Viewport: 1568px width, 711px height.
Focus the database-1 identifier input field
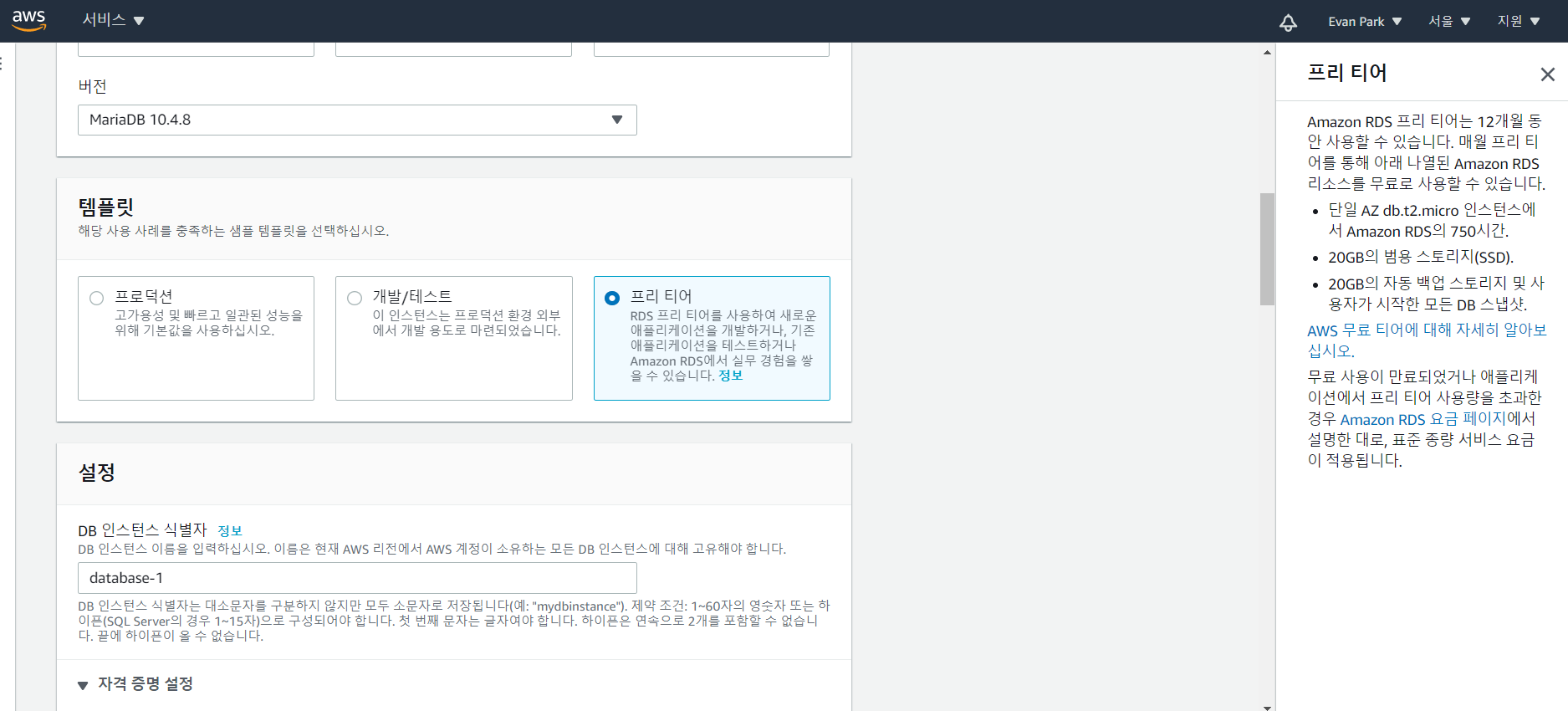coord(357,578)
